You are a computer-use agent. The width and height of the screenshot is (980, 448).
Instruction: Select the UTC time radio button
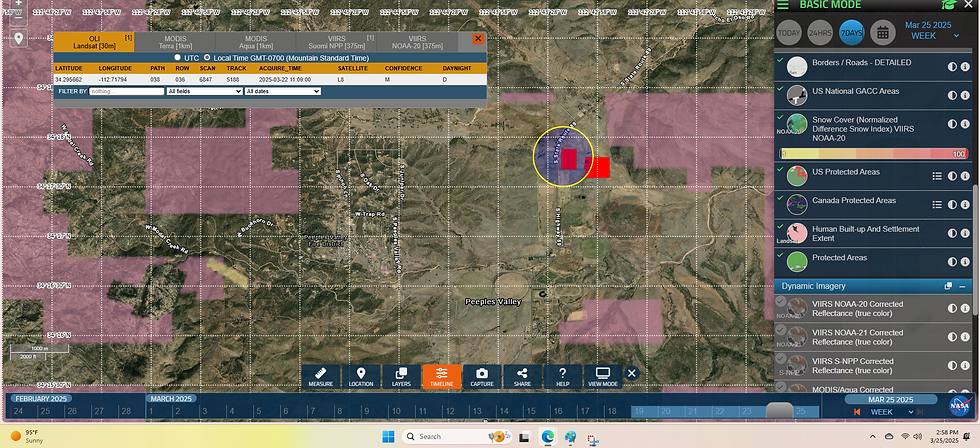click(178, 57)
